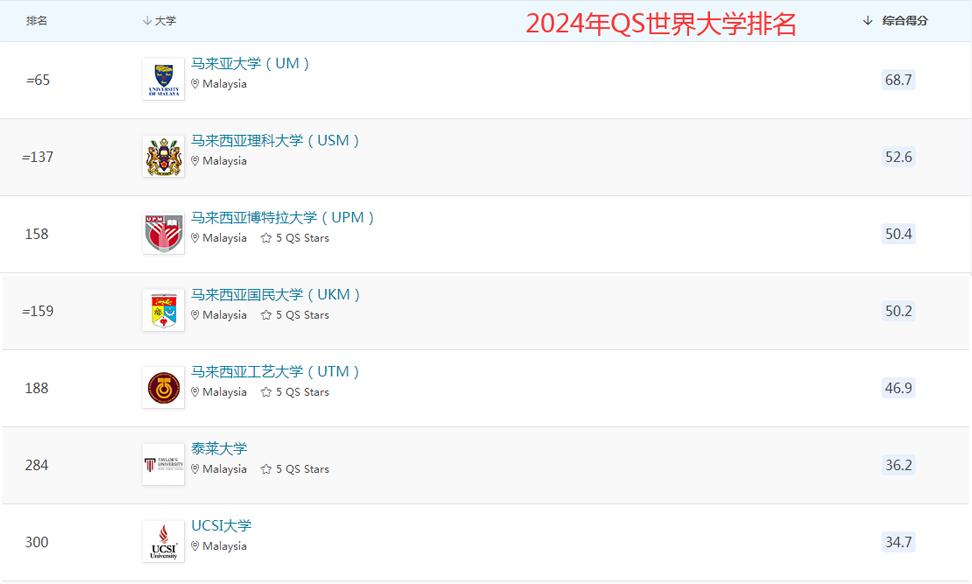Click location pin icon in UTM row
The width and height of the screenshot is (972, 584).
(195, 392)
